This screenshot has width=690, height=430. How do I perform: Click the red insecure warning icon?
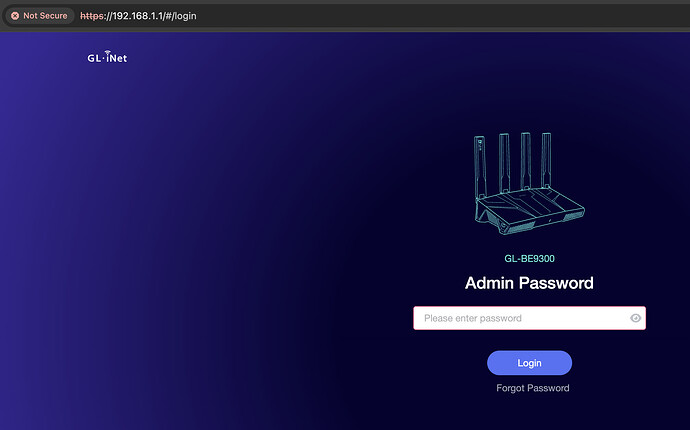click(15, 16)
